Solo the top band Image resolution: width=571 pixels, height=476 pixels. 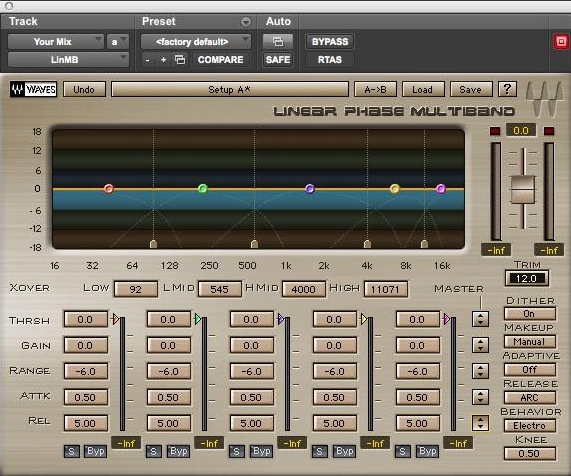[x=402, y=452]
